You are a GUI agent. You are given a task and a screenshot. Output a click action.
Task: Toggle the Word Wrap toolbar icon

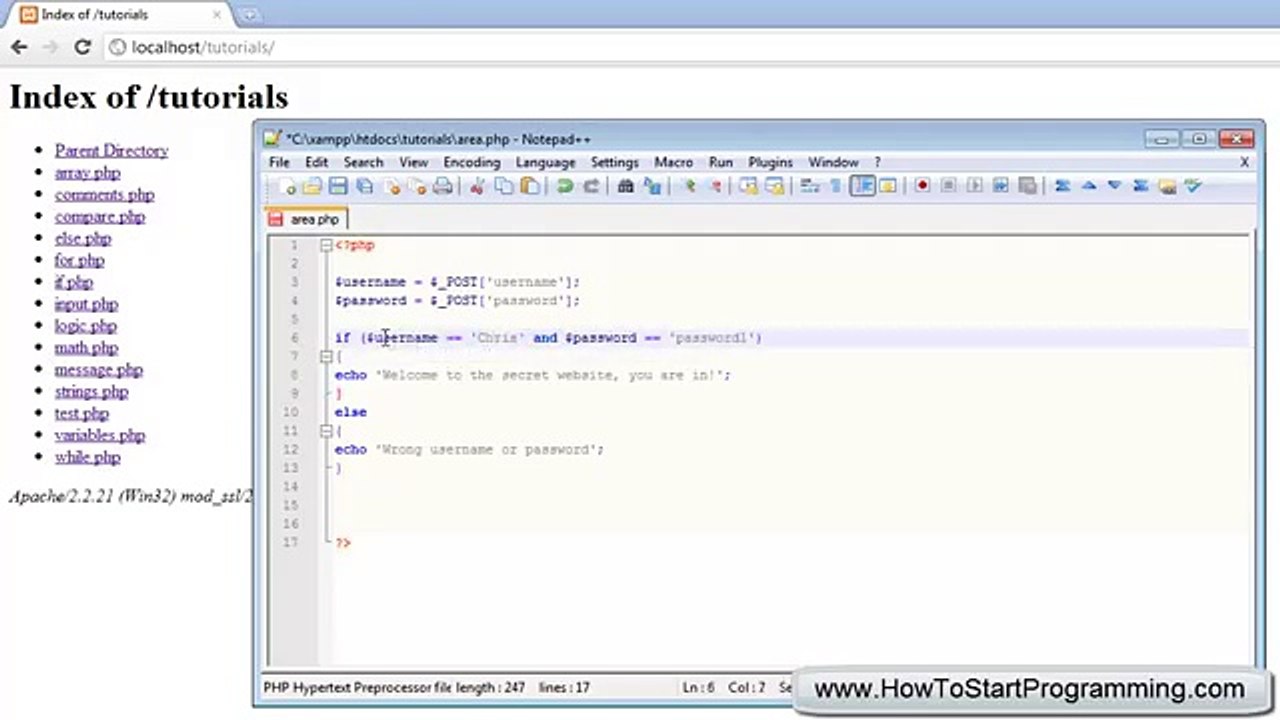point(810,186)
